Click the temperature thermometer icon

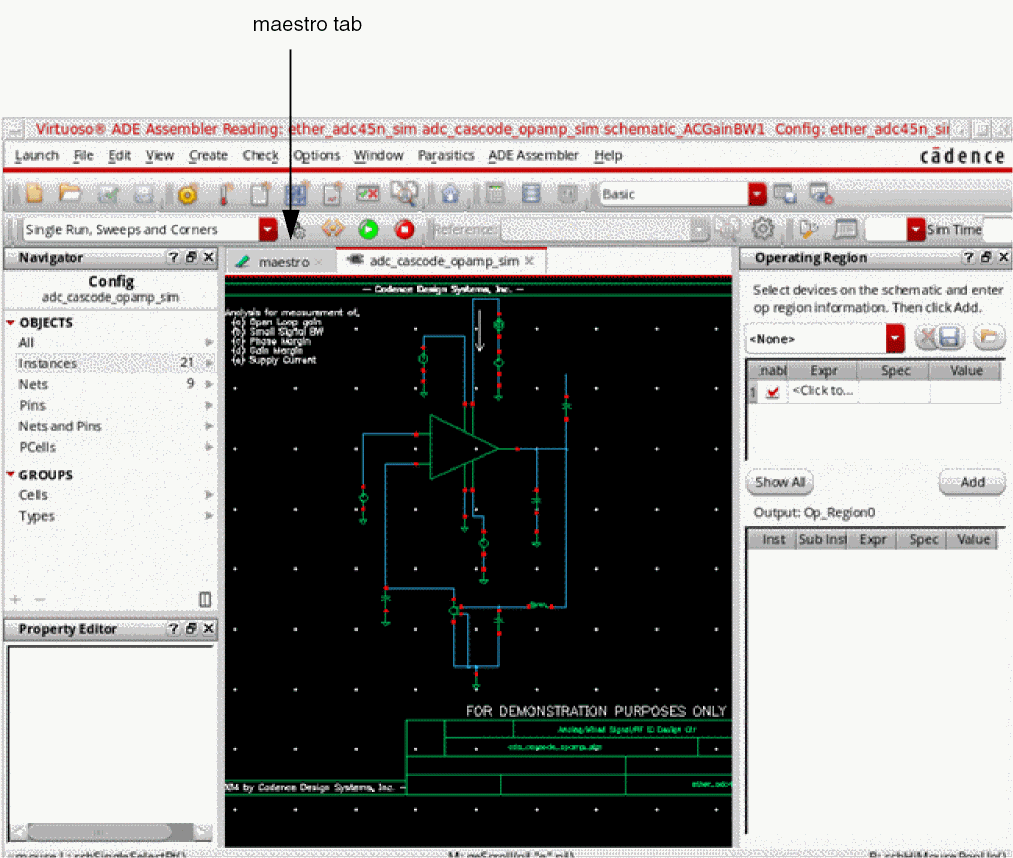223,194
